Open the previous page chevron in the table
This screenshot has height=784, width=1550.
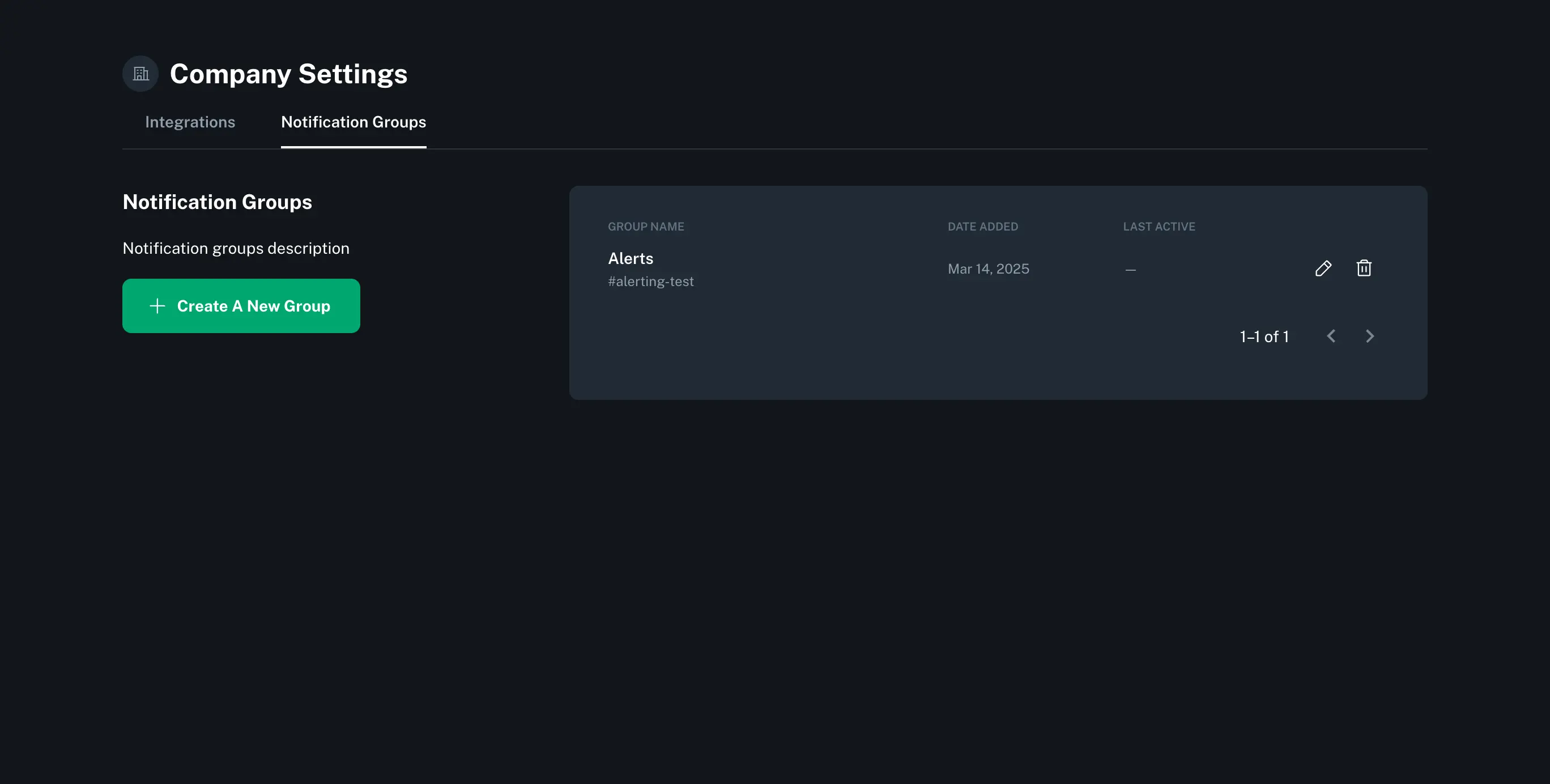1331,336
